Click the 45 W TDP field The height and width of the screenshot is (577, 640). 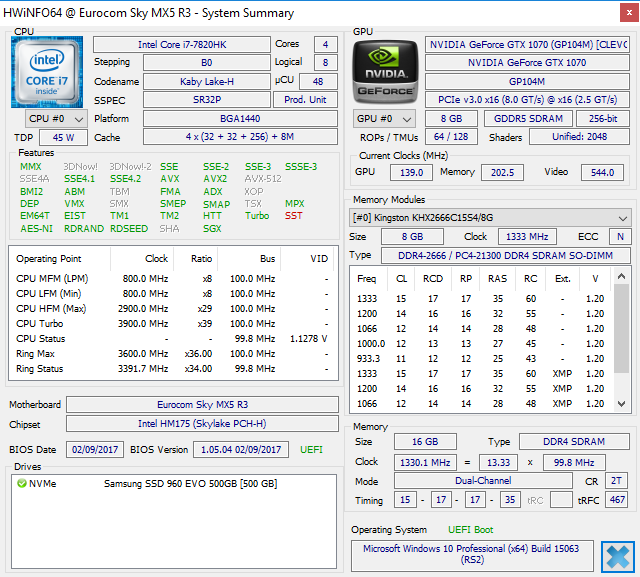pos(63,138)
